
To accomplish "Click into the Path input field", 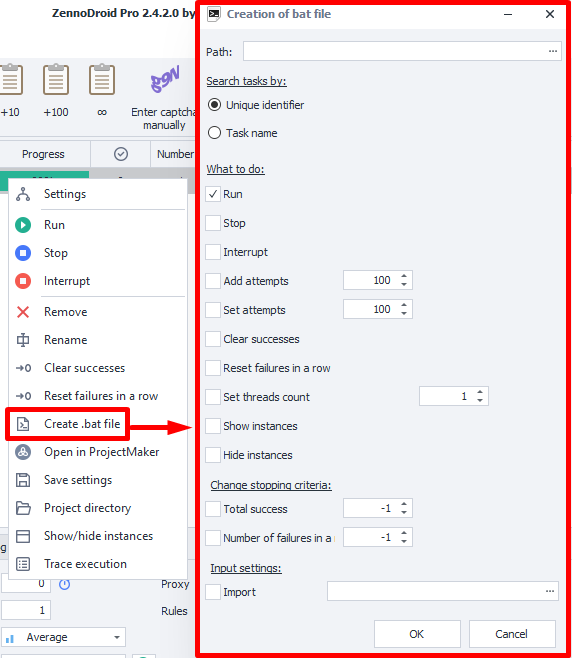I will 394,51.
